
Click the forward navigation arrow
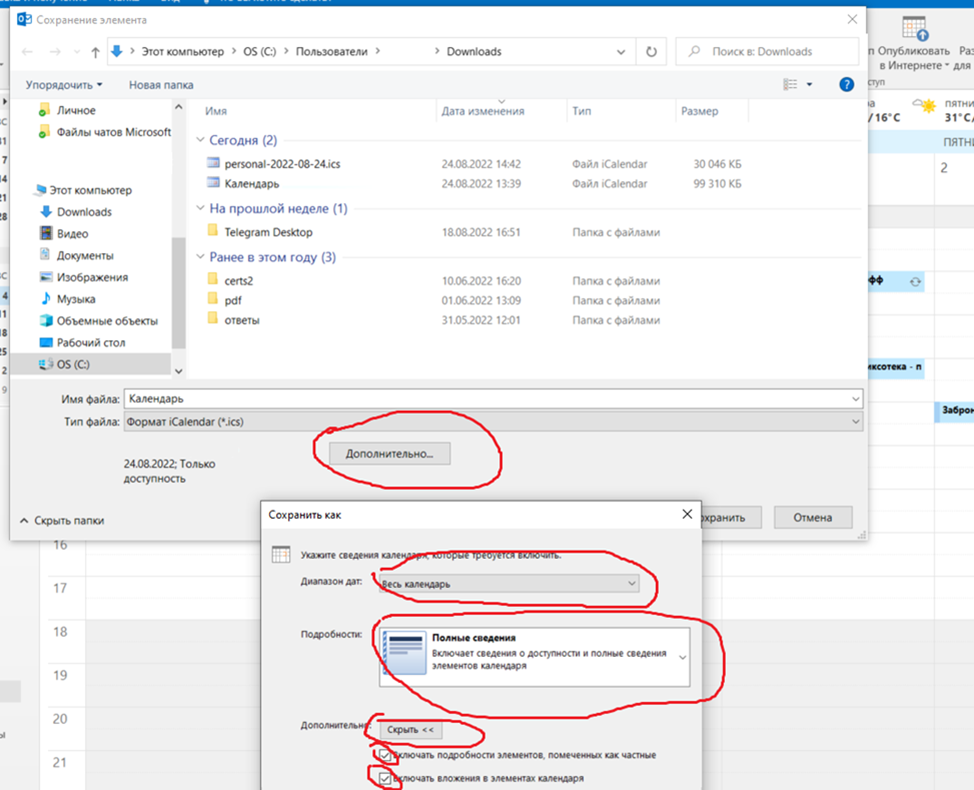[55, 52]
